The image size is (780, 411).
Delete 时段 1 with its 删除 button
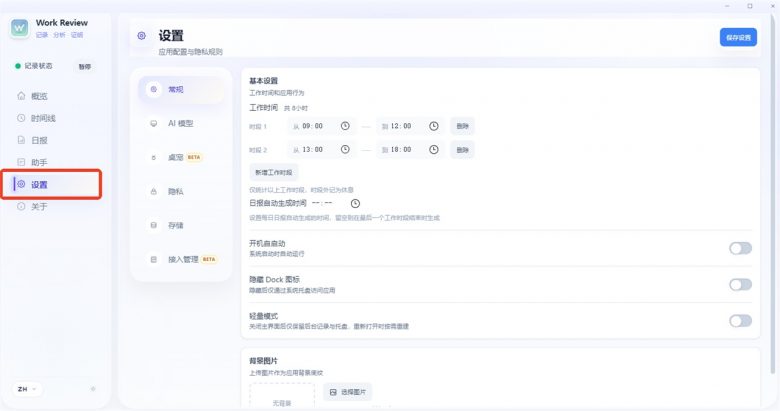click(463, 126)
